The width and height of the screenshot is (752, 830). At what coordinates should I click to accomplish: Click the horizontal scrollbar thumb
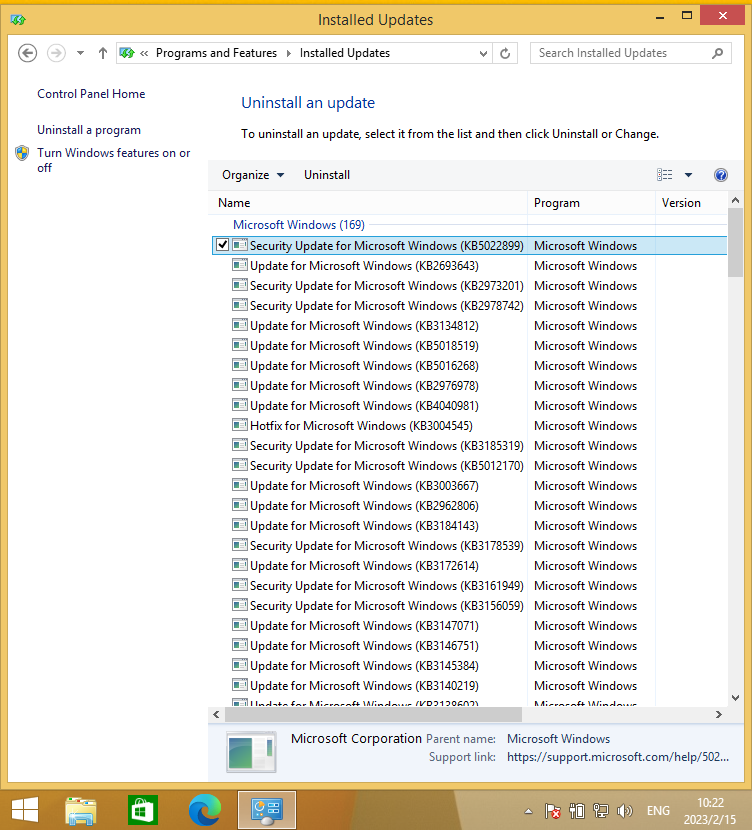(373, 715)
